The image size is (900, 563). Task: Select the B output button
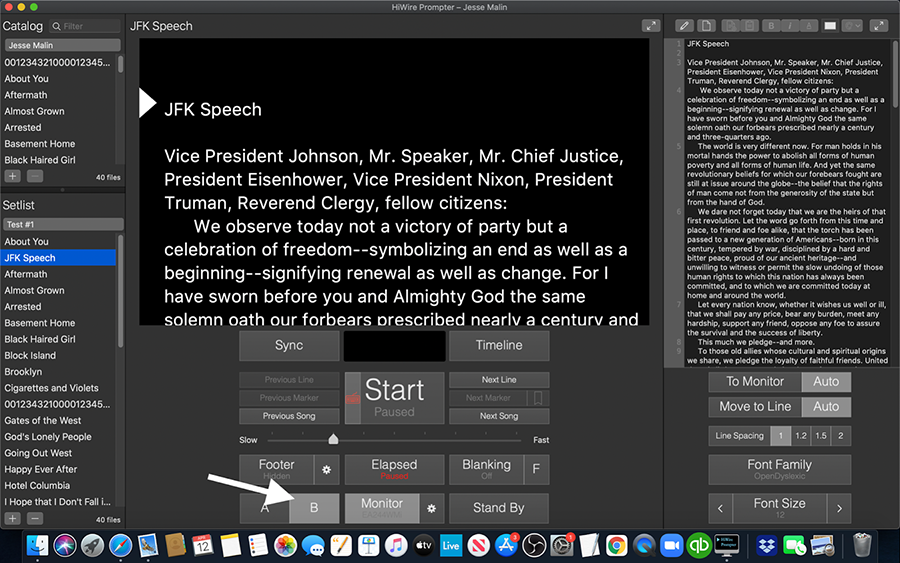(x=314, y=508)
